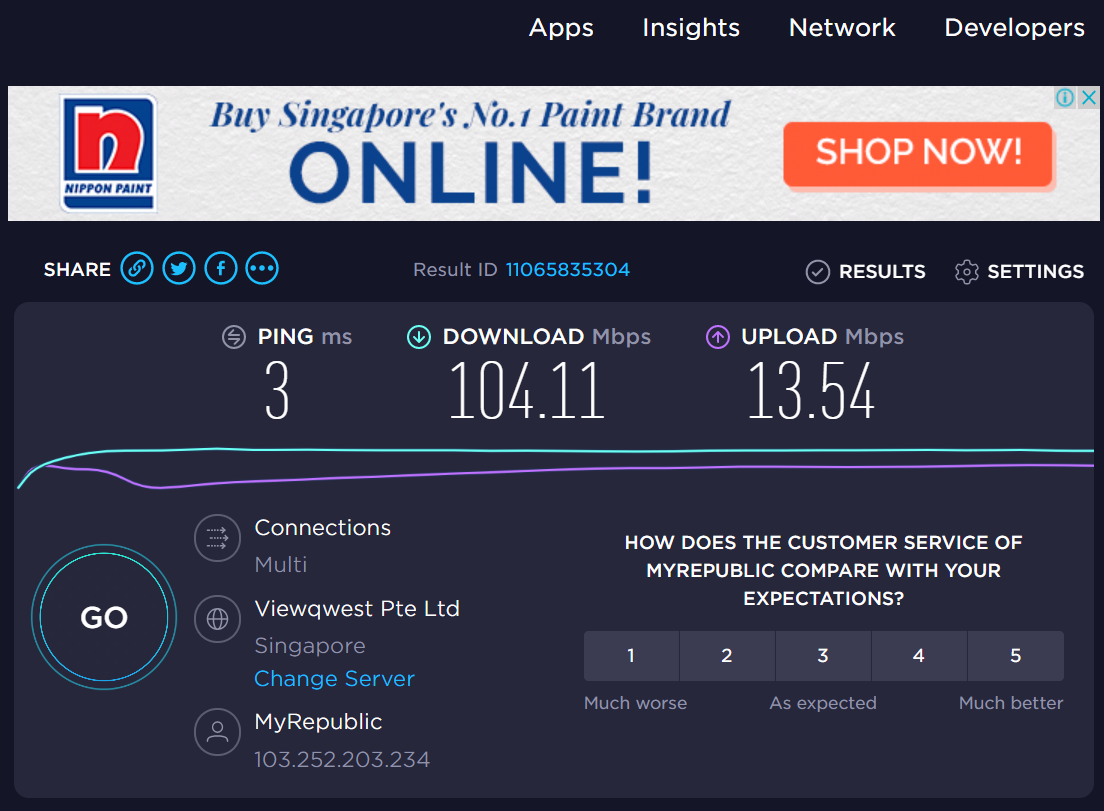1104x811 pixels.
Task: Click the Change Server link
Action: [x=334, y=679]
